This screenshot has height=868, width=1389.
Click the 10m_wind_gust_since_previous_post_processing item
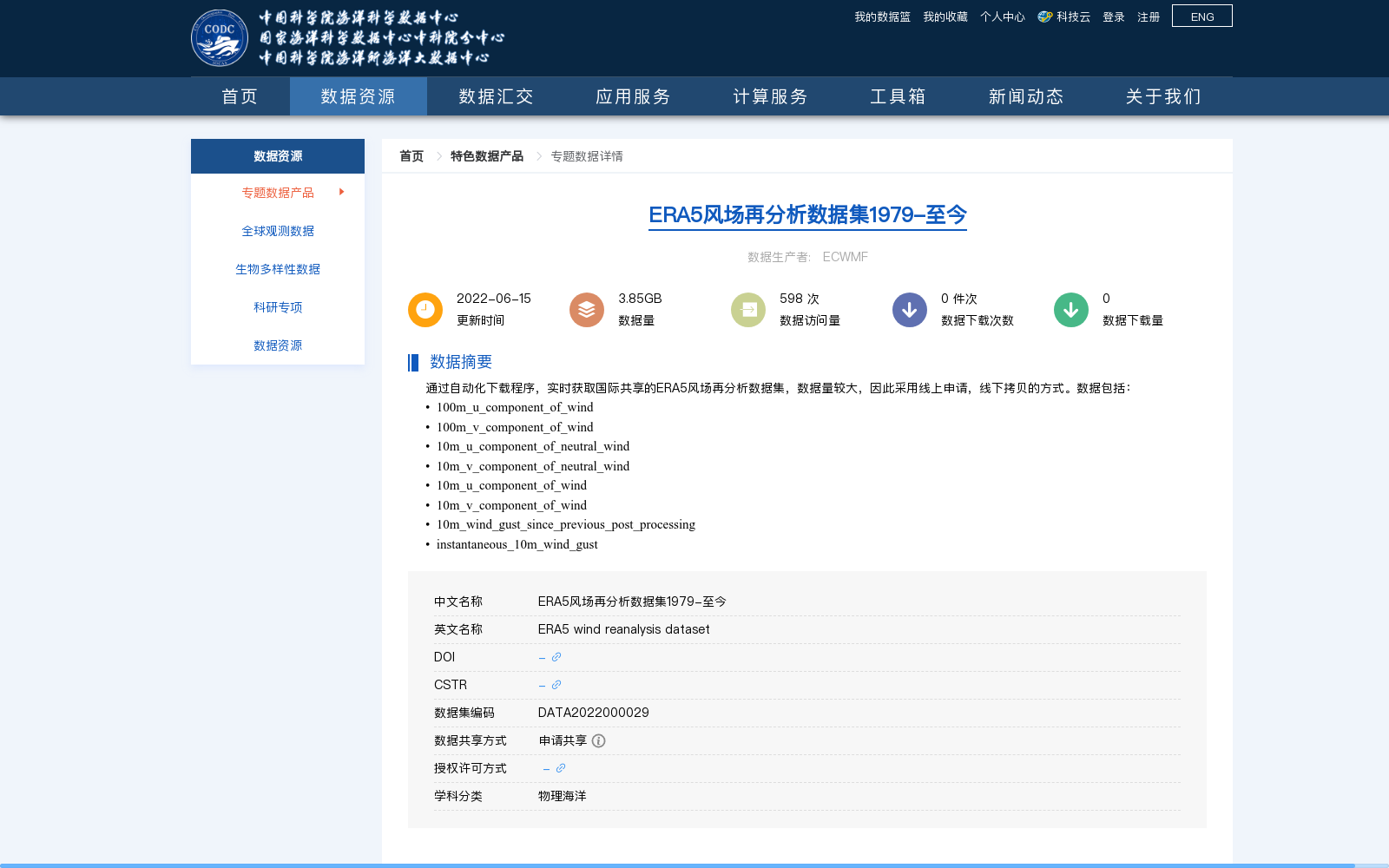[x=566, y=524]
